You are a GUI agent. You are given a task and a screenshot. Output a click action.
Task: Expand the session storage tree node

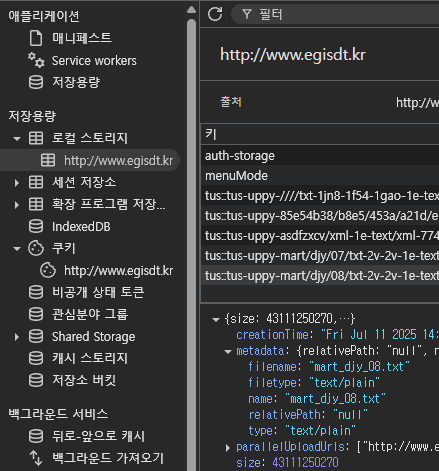17,183
